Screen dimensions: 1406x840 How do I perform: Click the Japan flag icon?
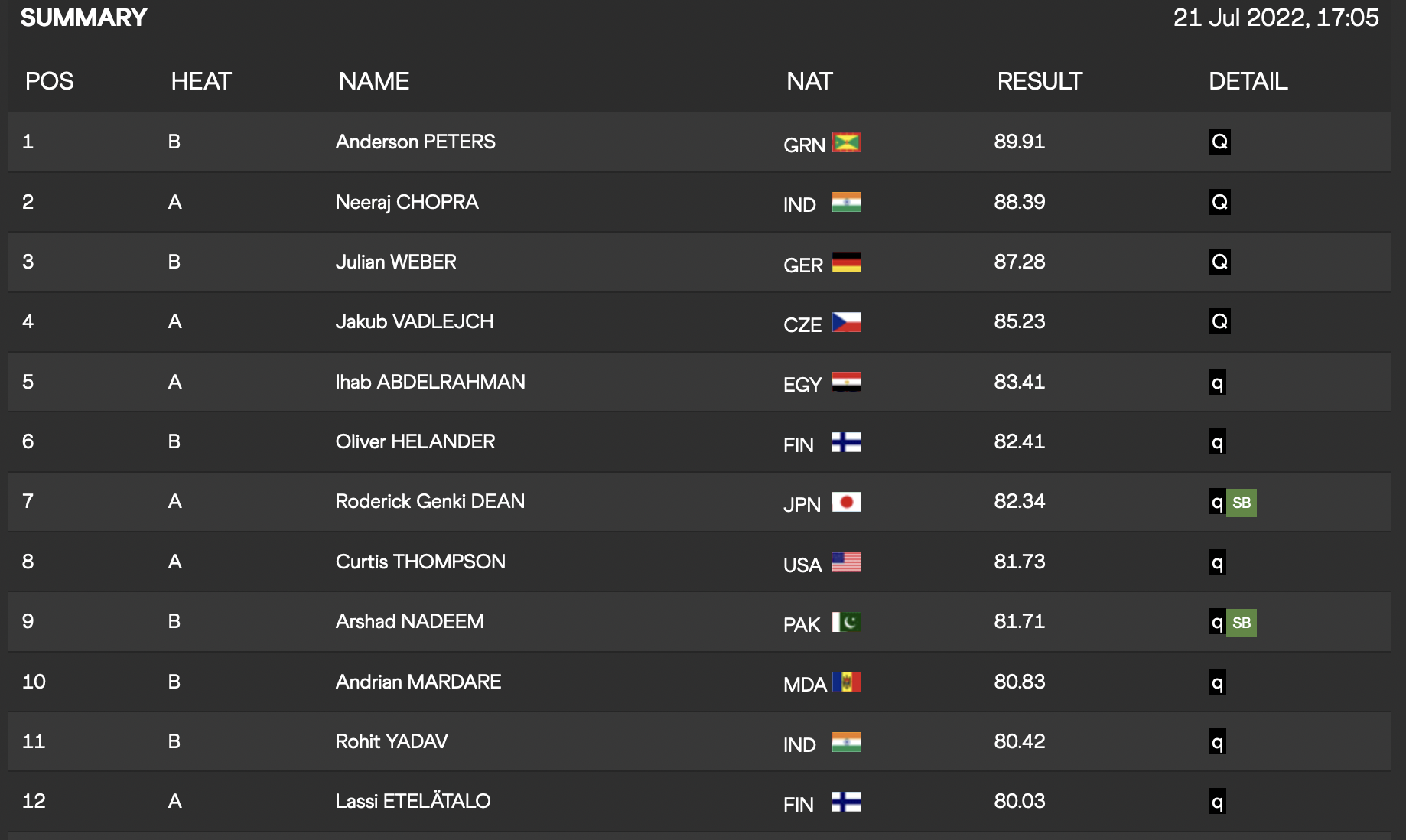pos(846,502)
